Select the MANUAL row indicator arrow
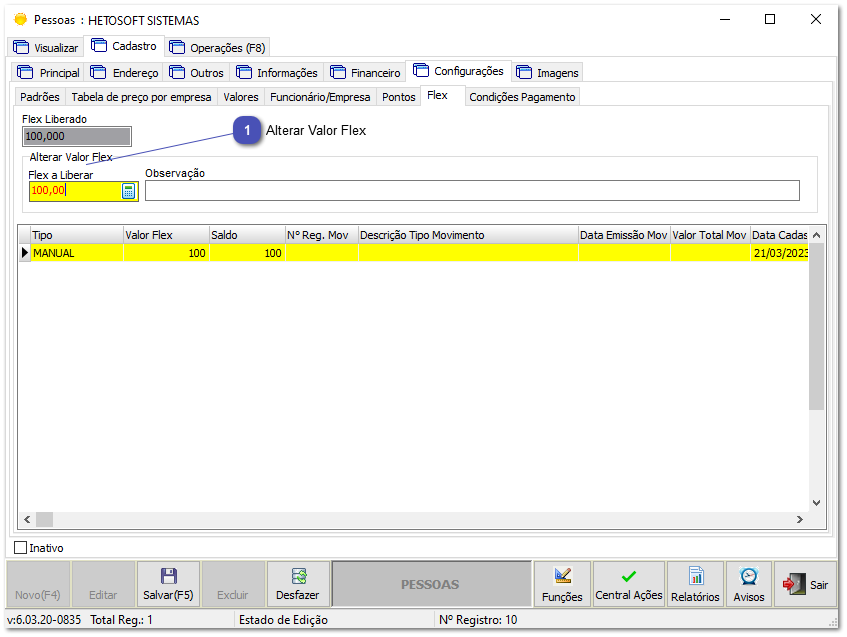Viewport: 847px width, 637px height. [x=25, y=254]
